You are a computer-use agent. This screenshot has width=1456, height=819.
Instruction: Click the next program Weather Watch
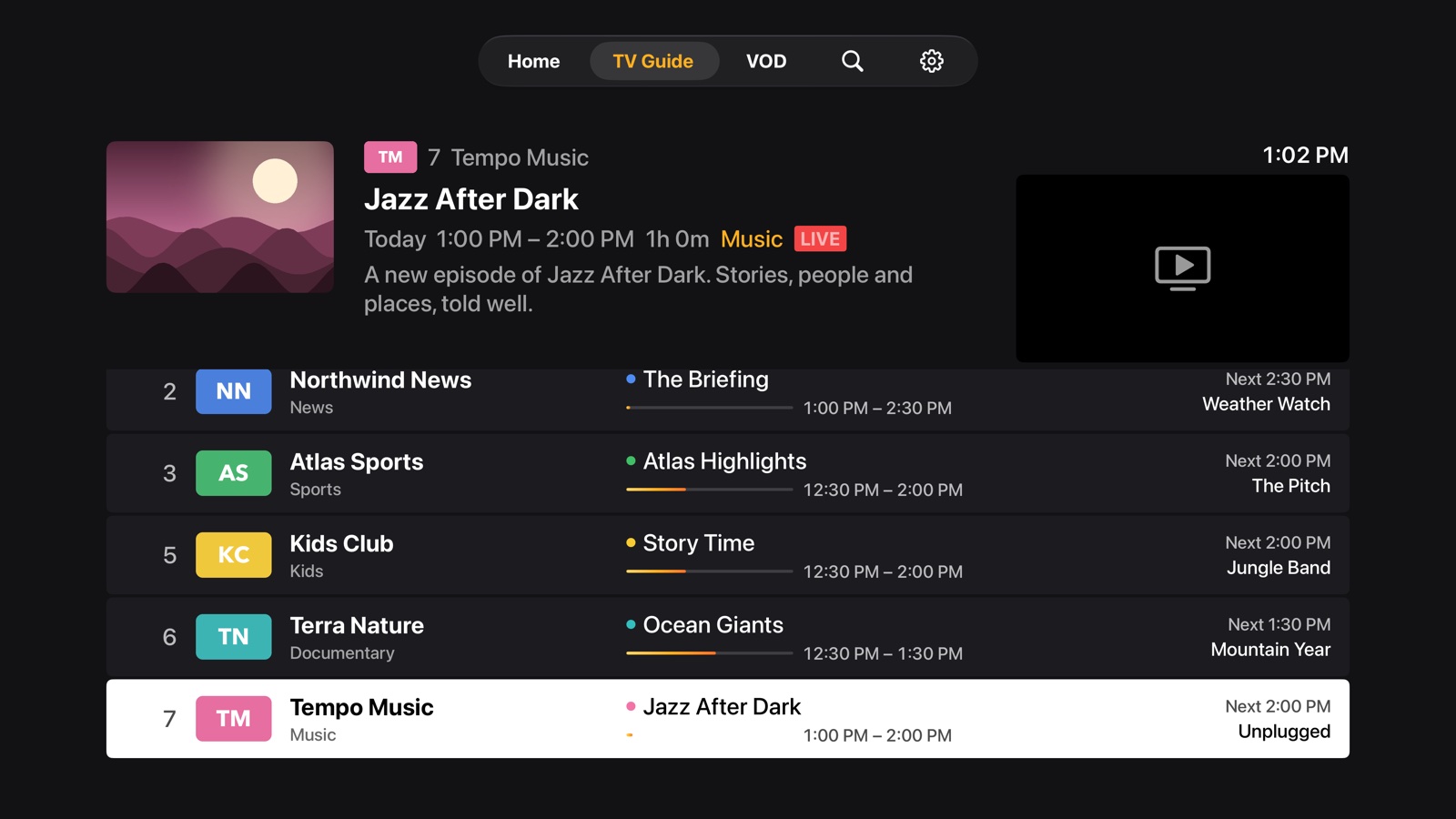(1266, 404)
